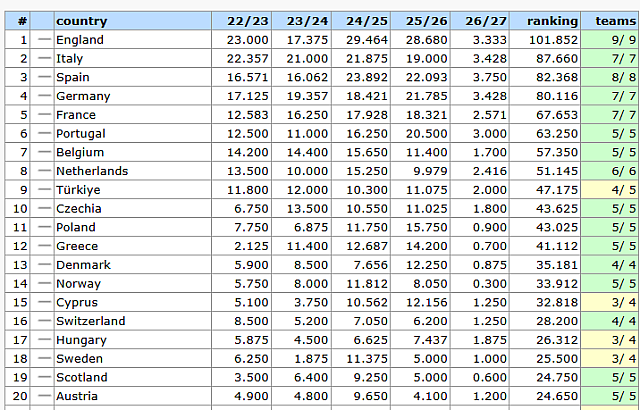640x410 pixels.
Task: Click Türkiye's yellow 4/5 teams cell
Action: (610, 190)
